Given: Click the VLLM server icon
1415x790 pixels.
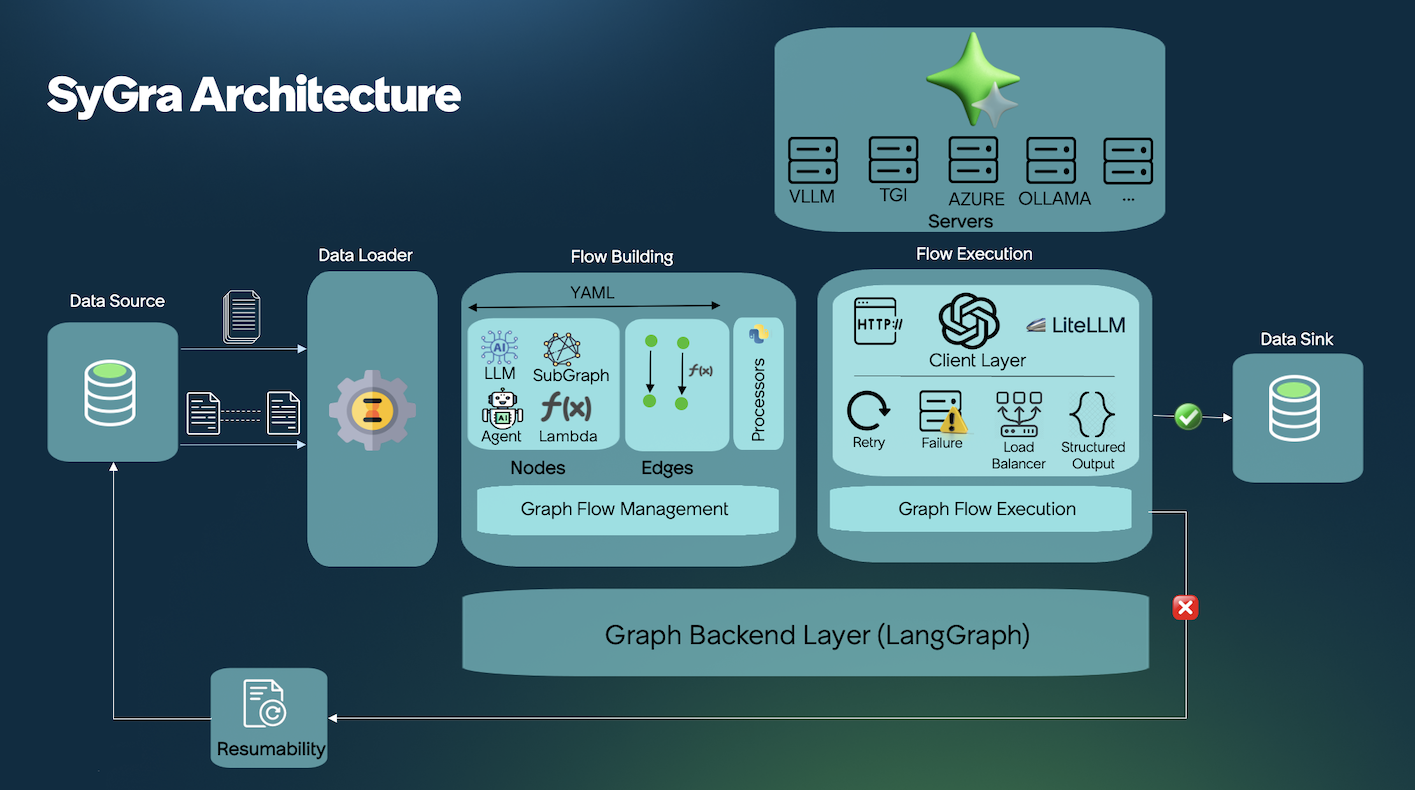Looking at the screenshot, I should pos(812,160).
